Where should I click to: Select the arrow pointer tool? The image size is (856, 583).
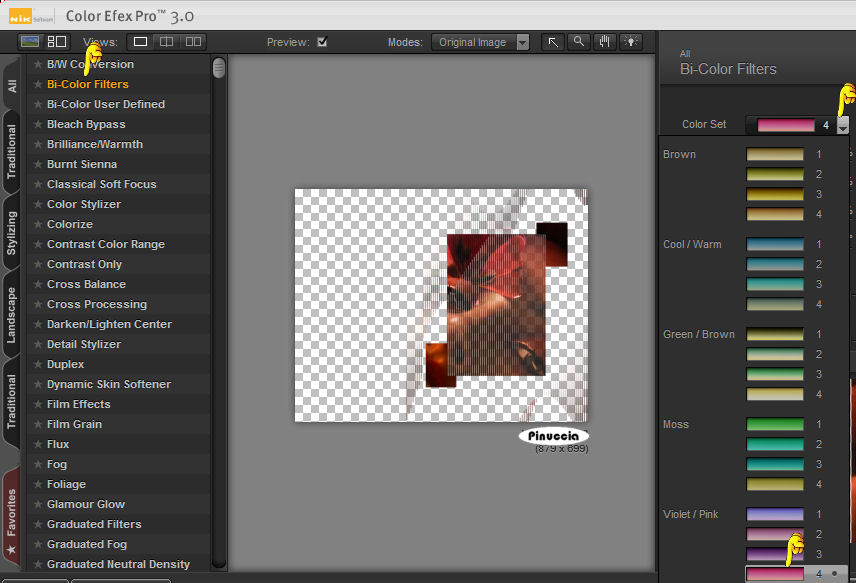[x=553, y=42]
